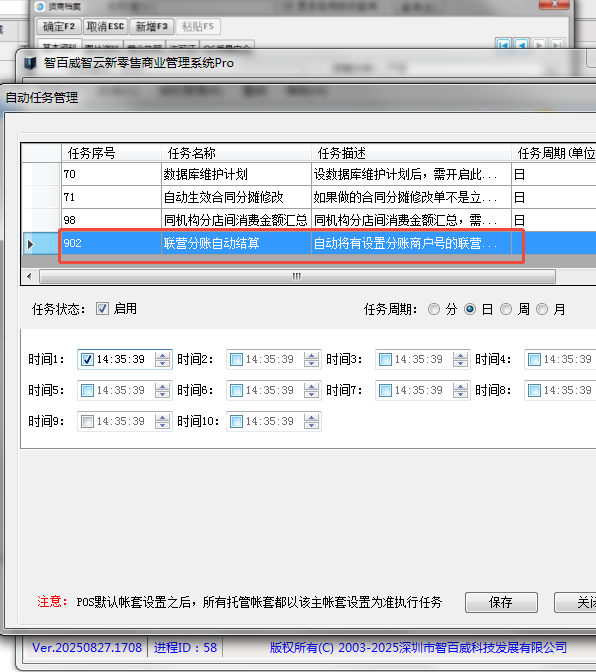
Task: Click the task table horizontal scrollbar thumb
Action: (297, 276)
